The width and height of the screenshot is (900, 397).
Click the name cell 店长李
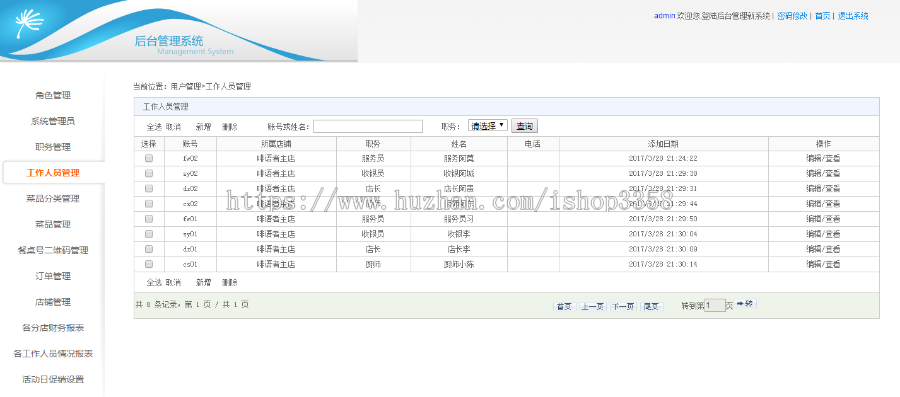coord(459,249)
